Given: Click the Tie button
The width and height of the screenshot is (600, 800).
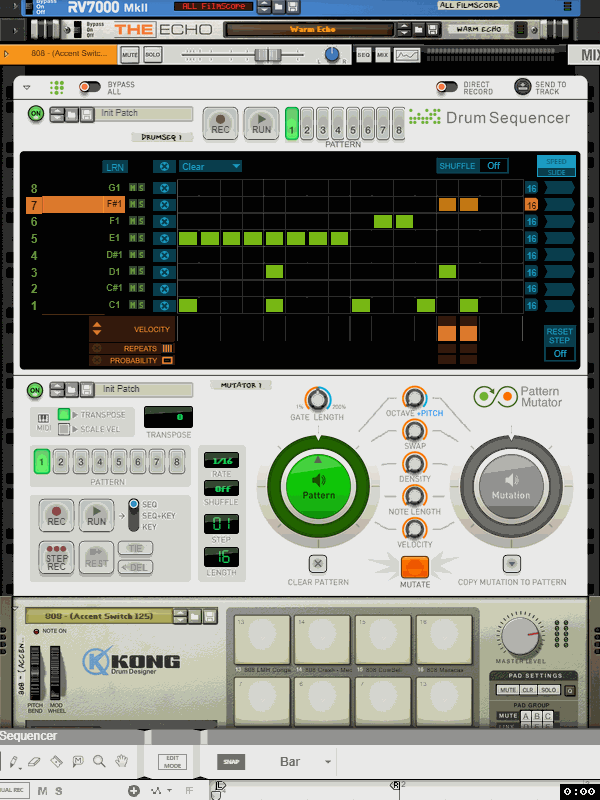Looking at the screenshot, I should pyautogui.click(x=136, y=548).
